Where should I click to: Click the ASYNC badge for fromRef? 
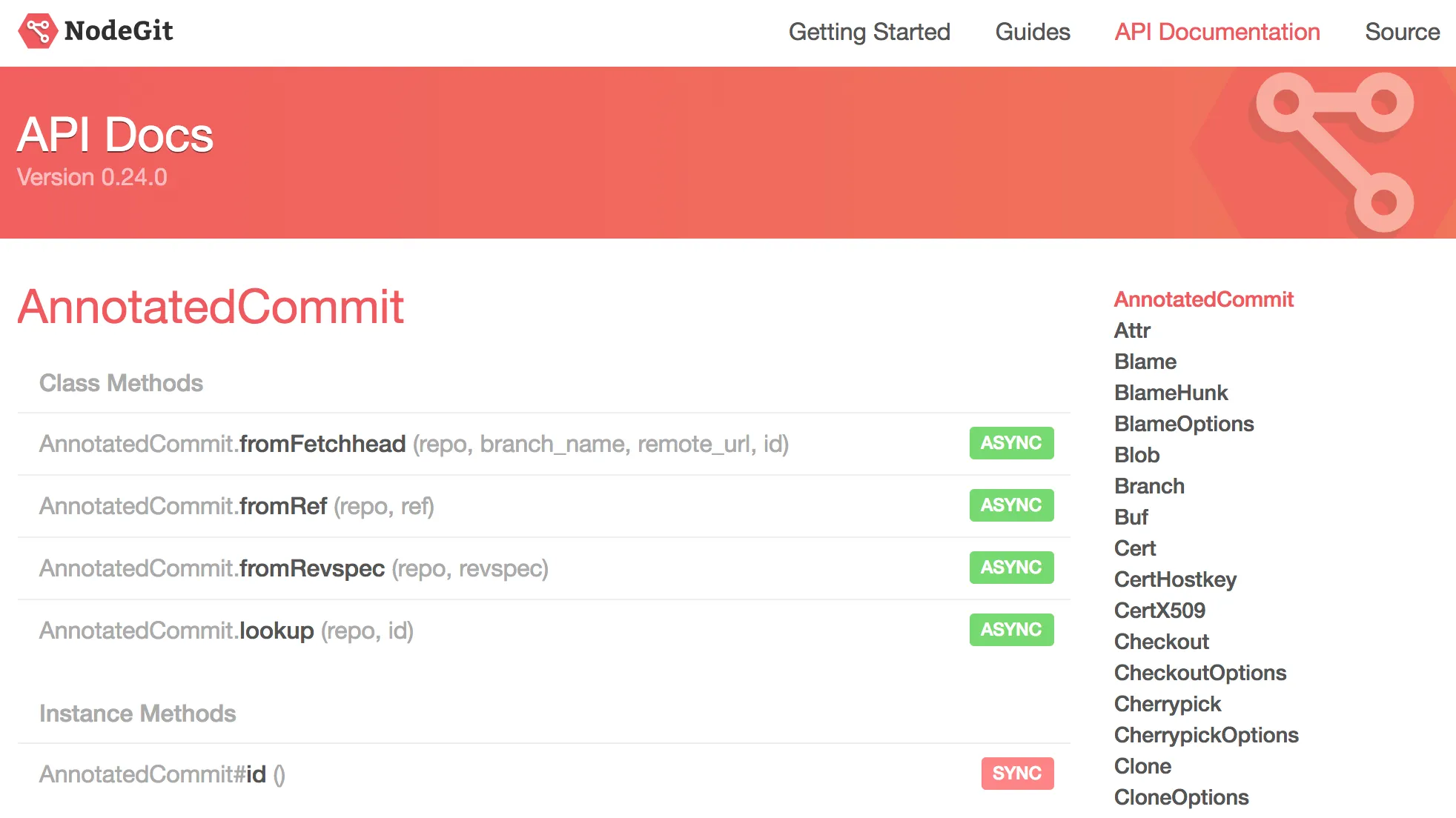tap(1011, 505)
